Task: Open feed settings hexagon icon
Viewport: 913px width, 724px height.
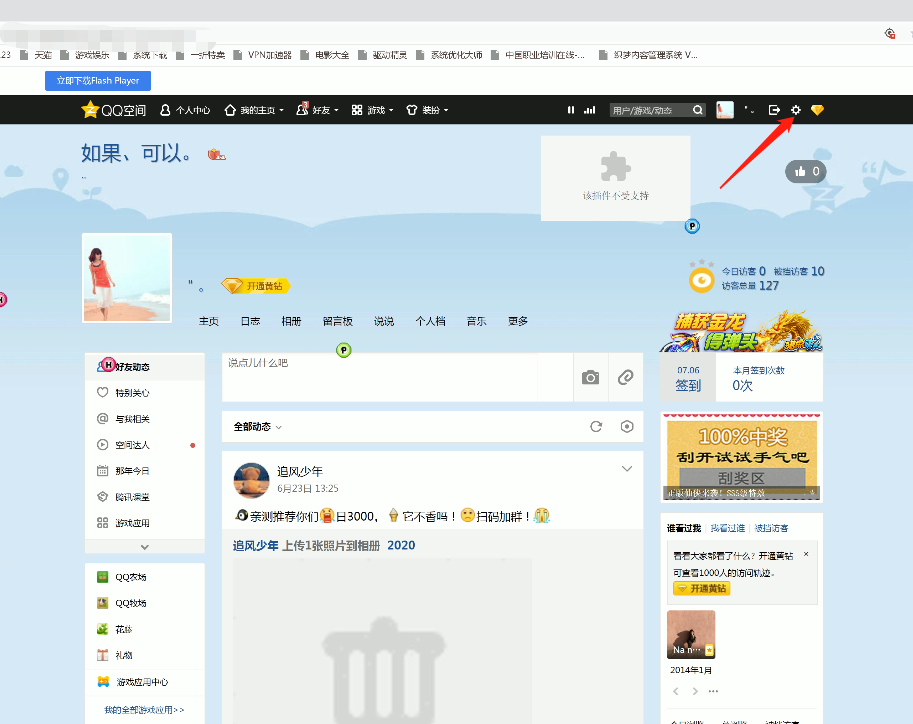Action: tap(627, 426)
